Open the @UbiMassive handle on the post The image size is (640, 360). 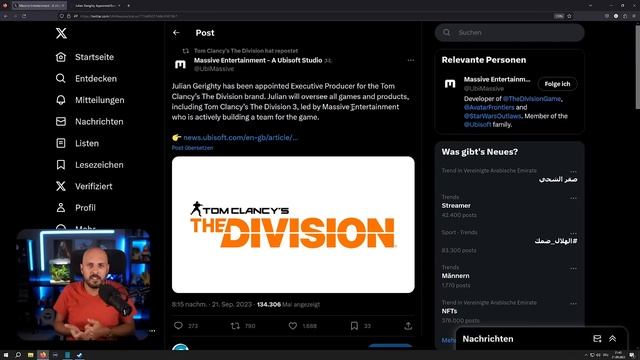[214, 69]
